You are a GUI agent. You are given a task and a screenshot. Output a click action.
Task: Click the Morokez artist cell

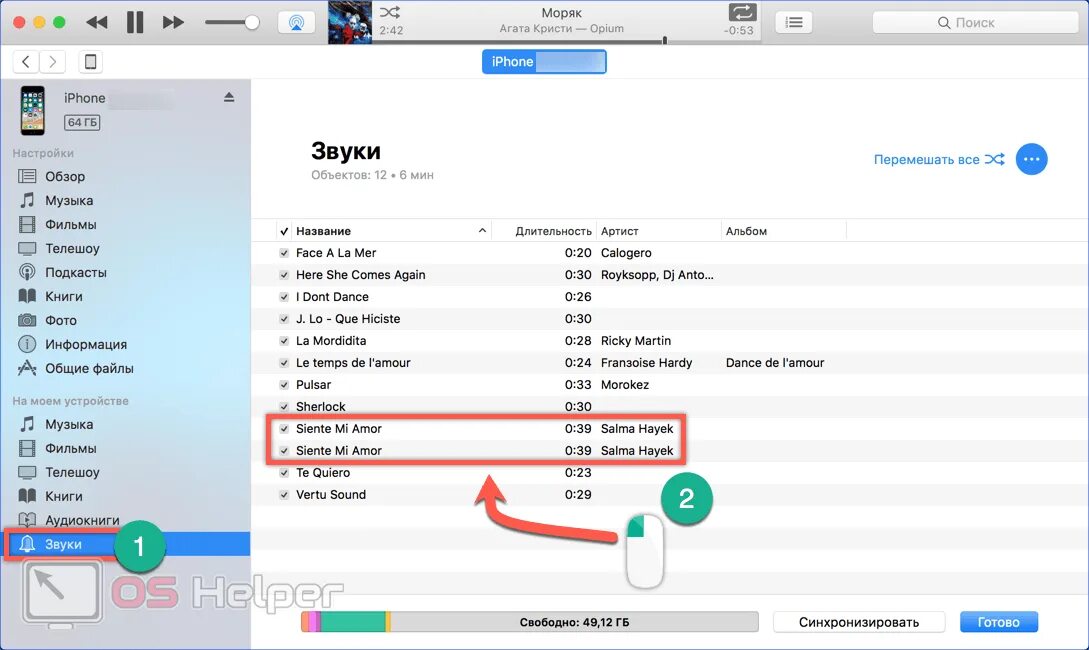coord(625,385)
